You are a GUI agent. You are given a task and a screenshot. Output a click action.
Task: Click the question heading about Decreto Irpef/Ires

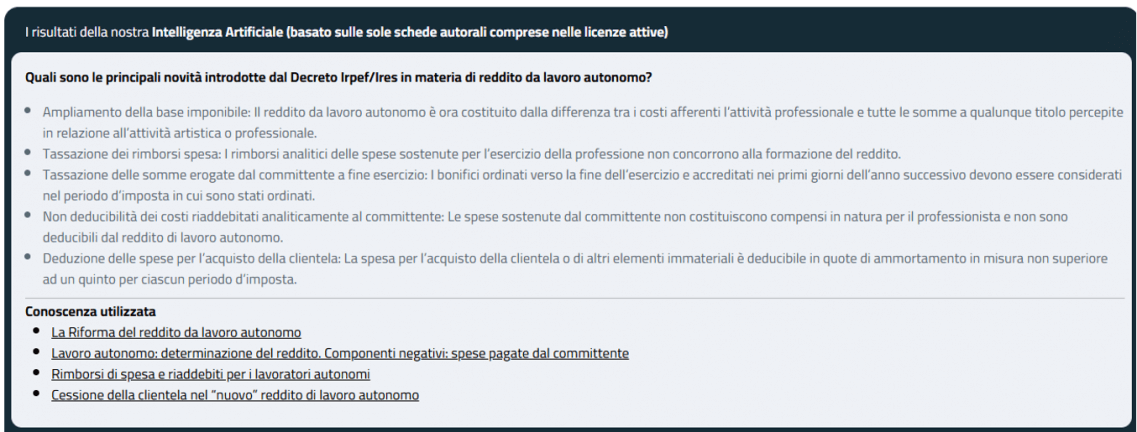coord(339,77)
